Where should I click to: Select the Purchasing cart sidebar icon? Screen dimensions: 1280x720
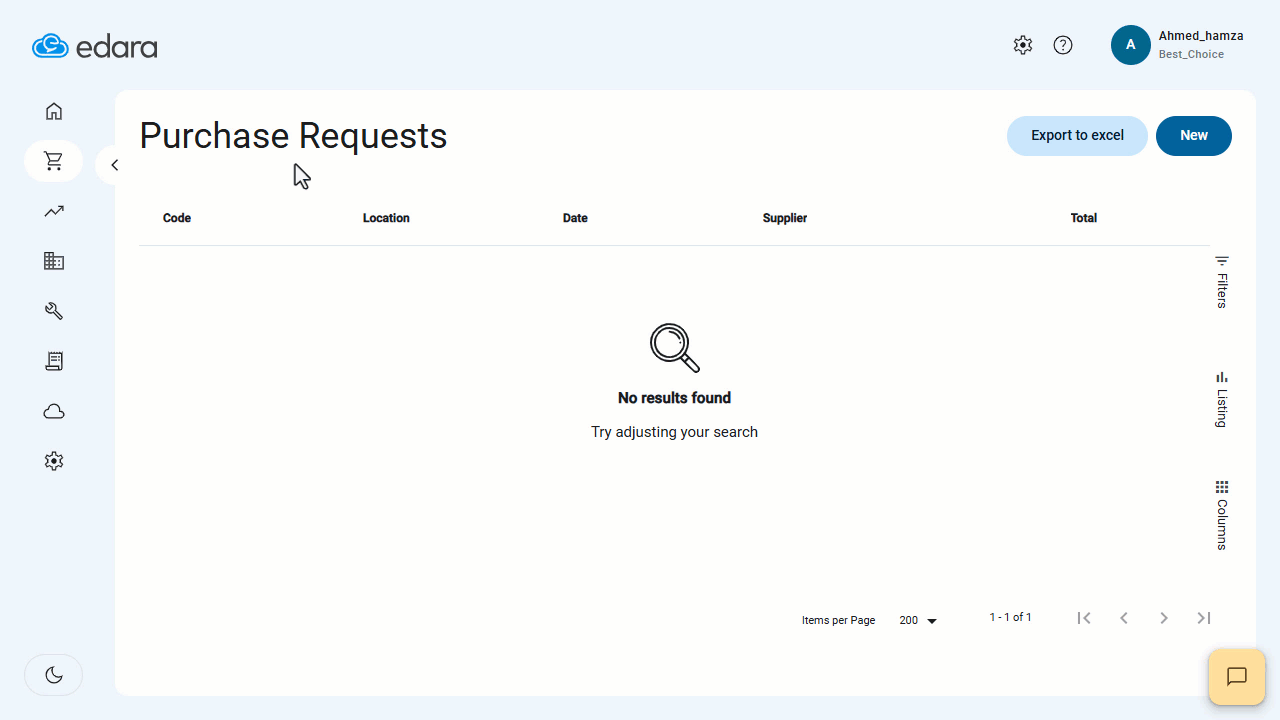click(54, 161)
